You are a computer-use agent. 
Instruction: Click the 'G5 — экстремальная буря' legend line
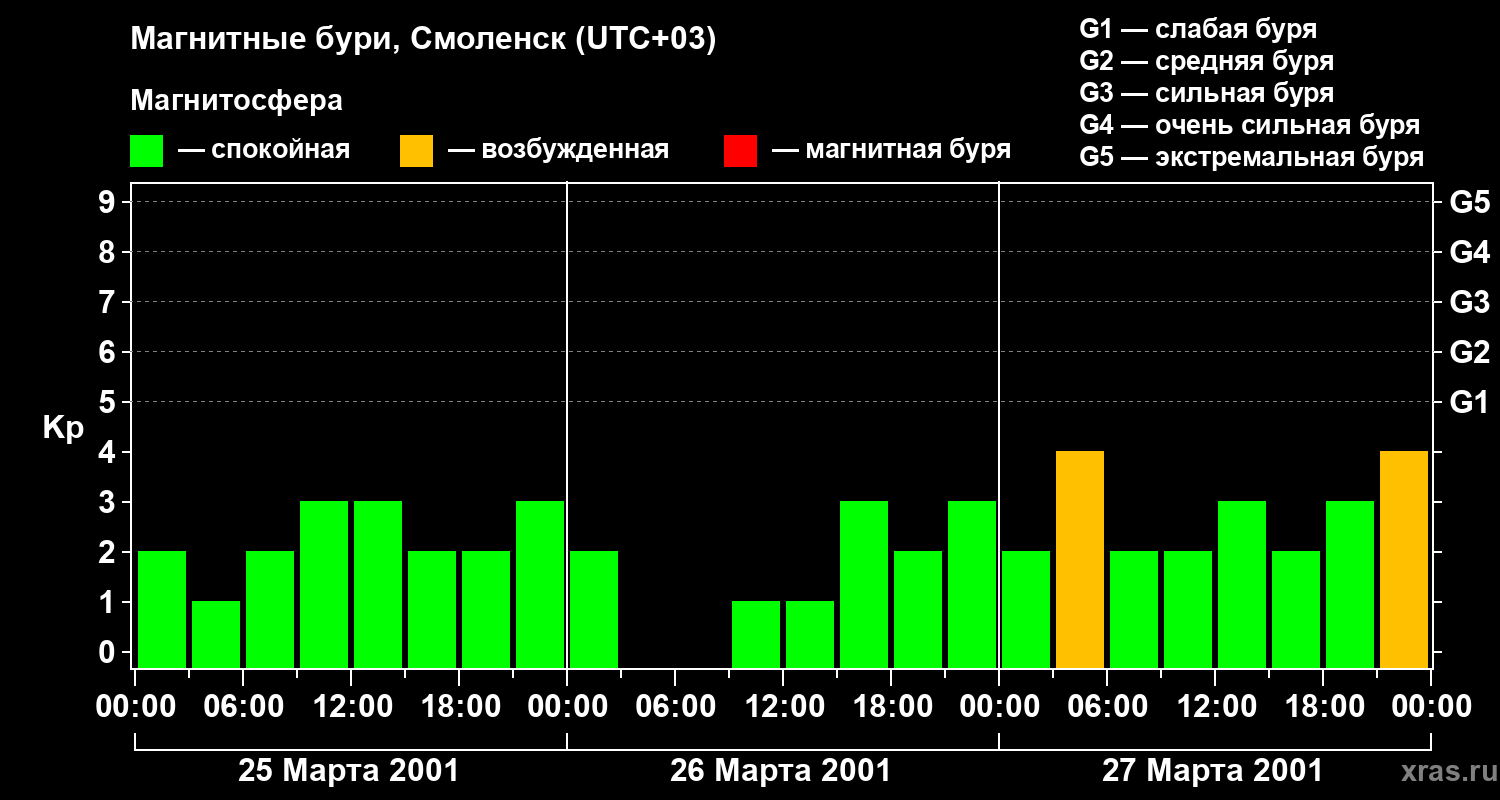tap(1252, 157)
